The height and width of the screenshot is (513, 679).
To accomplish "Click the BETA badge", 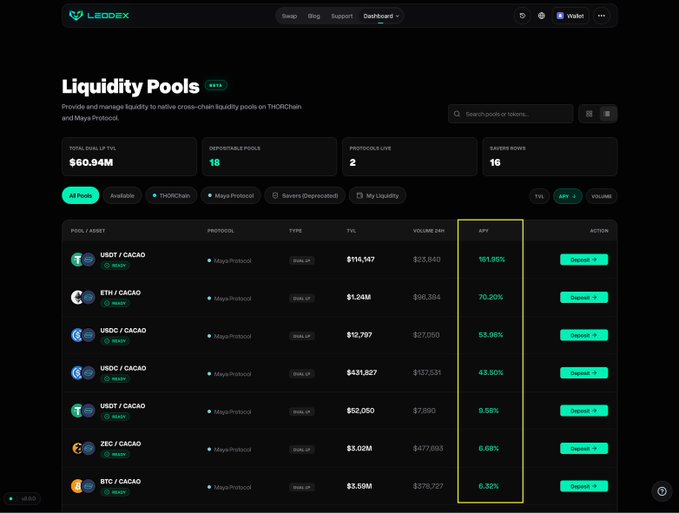I will (216, 85).
